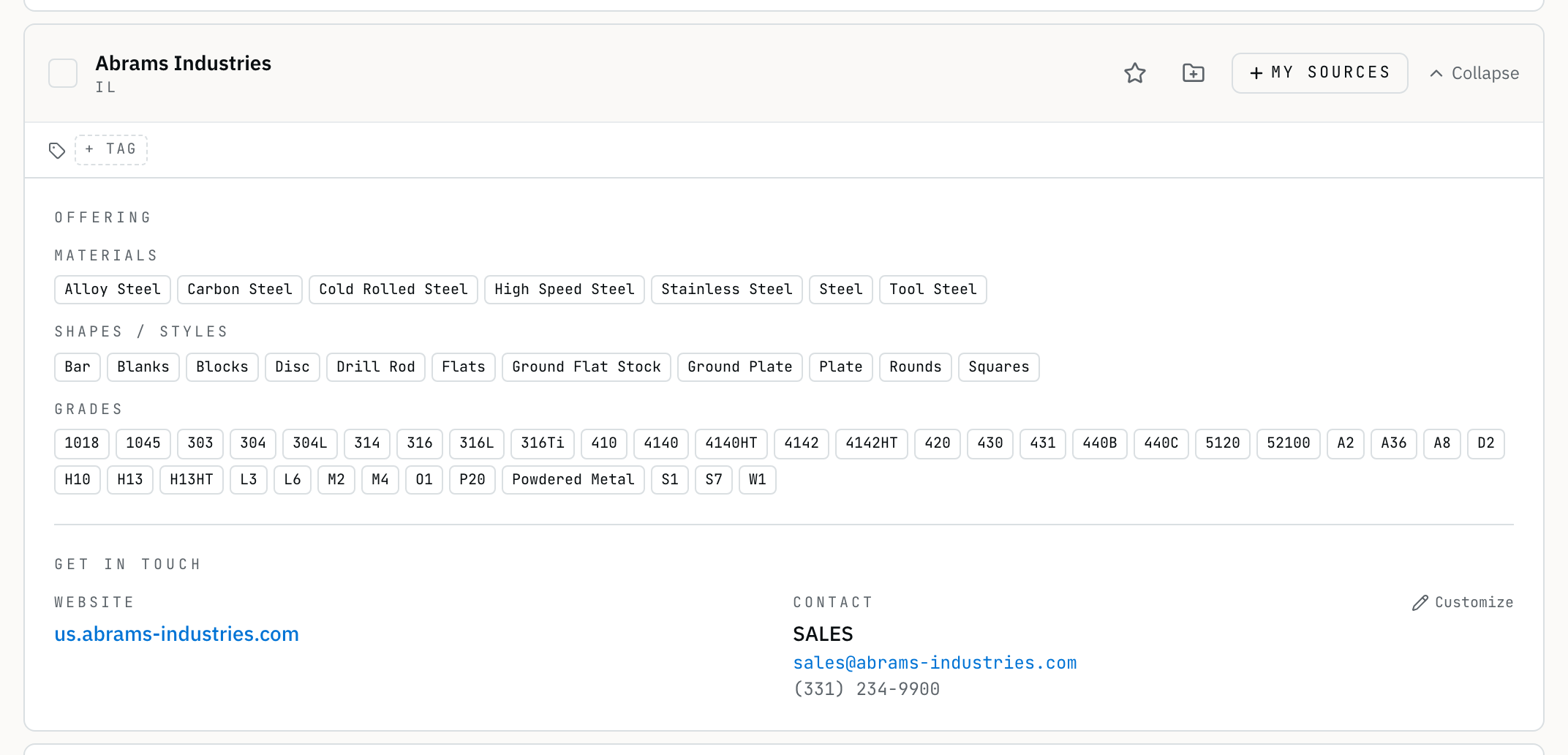The image size is (1568, 755).
Task: Add Abrams Industries to a folder
Action: click(1193, 73)
